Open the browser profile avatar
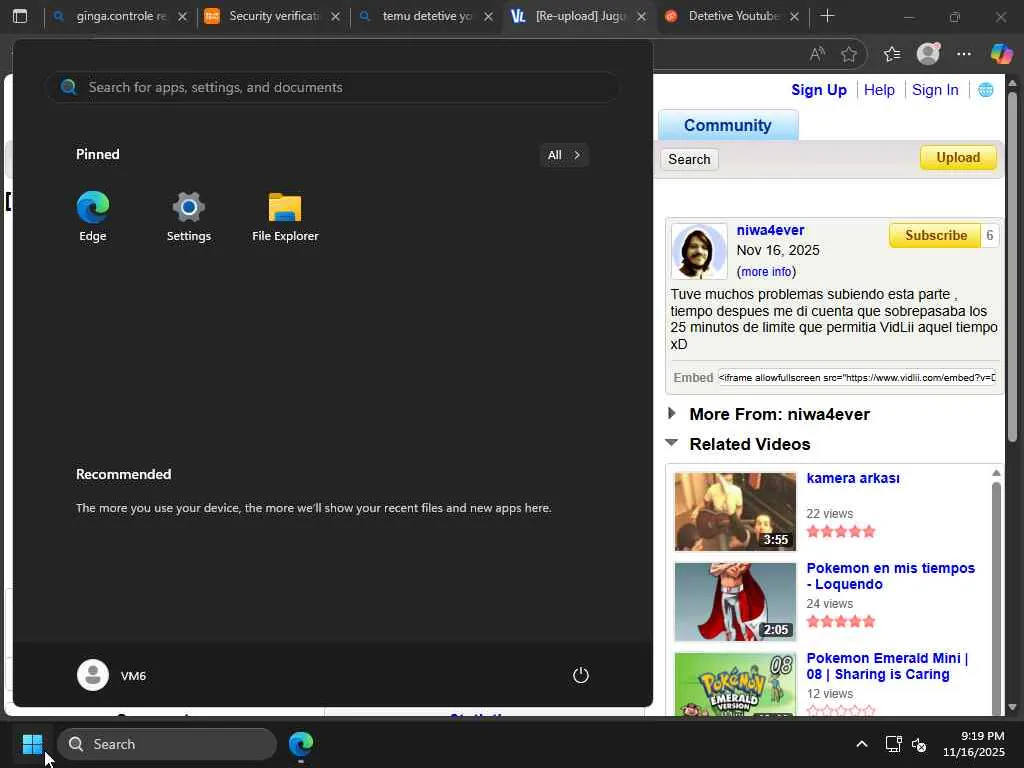Viewport: 1024px width, 768px height. coord(928,54)
